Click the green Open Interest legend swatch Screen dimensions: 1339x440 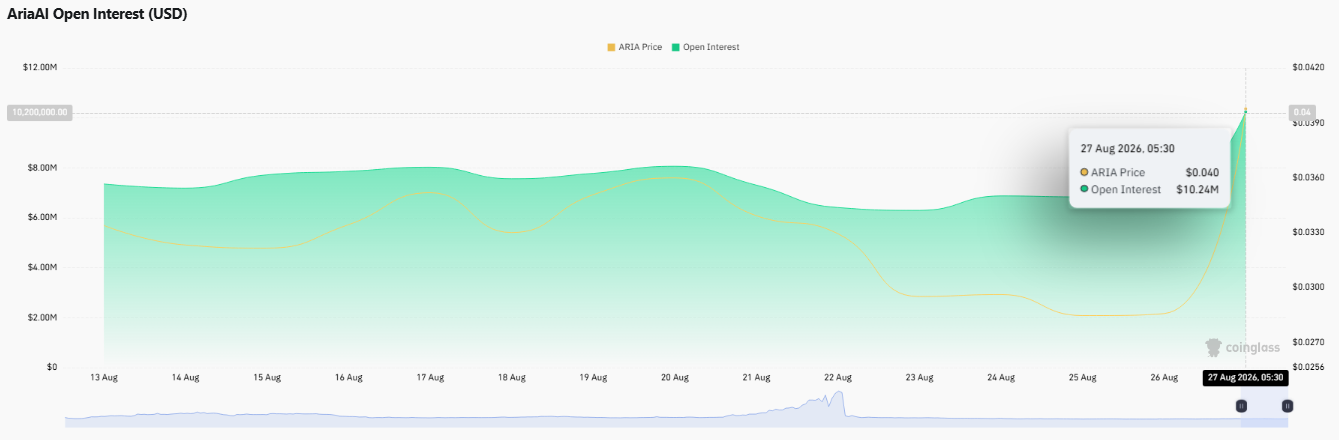(x=676, y=47)
